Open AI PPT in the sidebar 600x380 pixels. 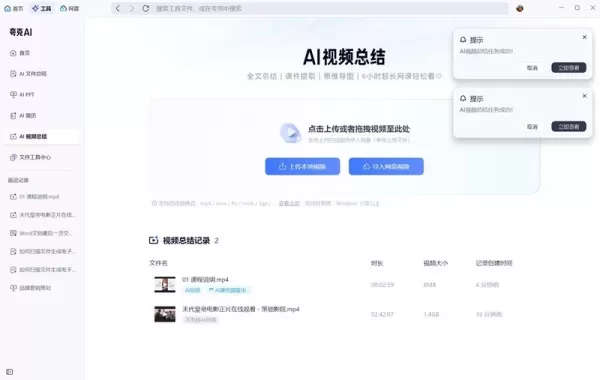[41, 95]
